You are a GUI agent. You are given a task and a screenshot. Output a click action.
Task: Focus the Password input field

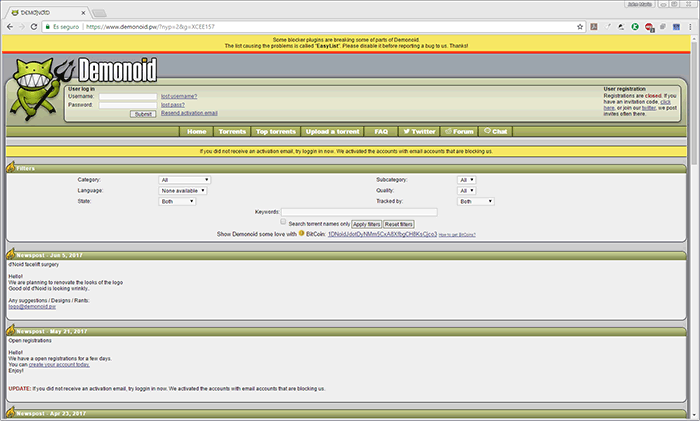click(x=128, y=105)
